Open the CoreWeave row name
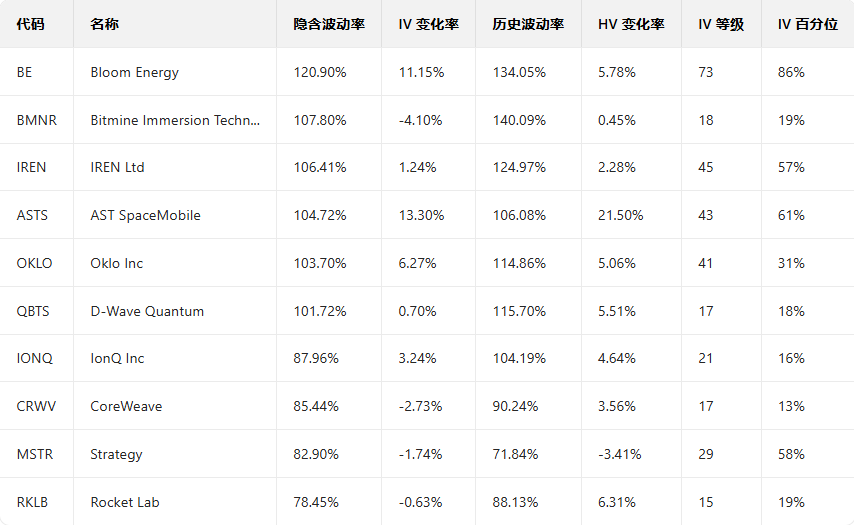The width and height of the screenshot is (854, 525). click(126, 406)
